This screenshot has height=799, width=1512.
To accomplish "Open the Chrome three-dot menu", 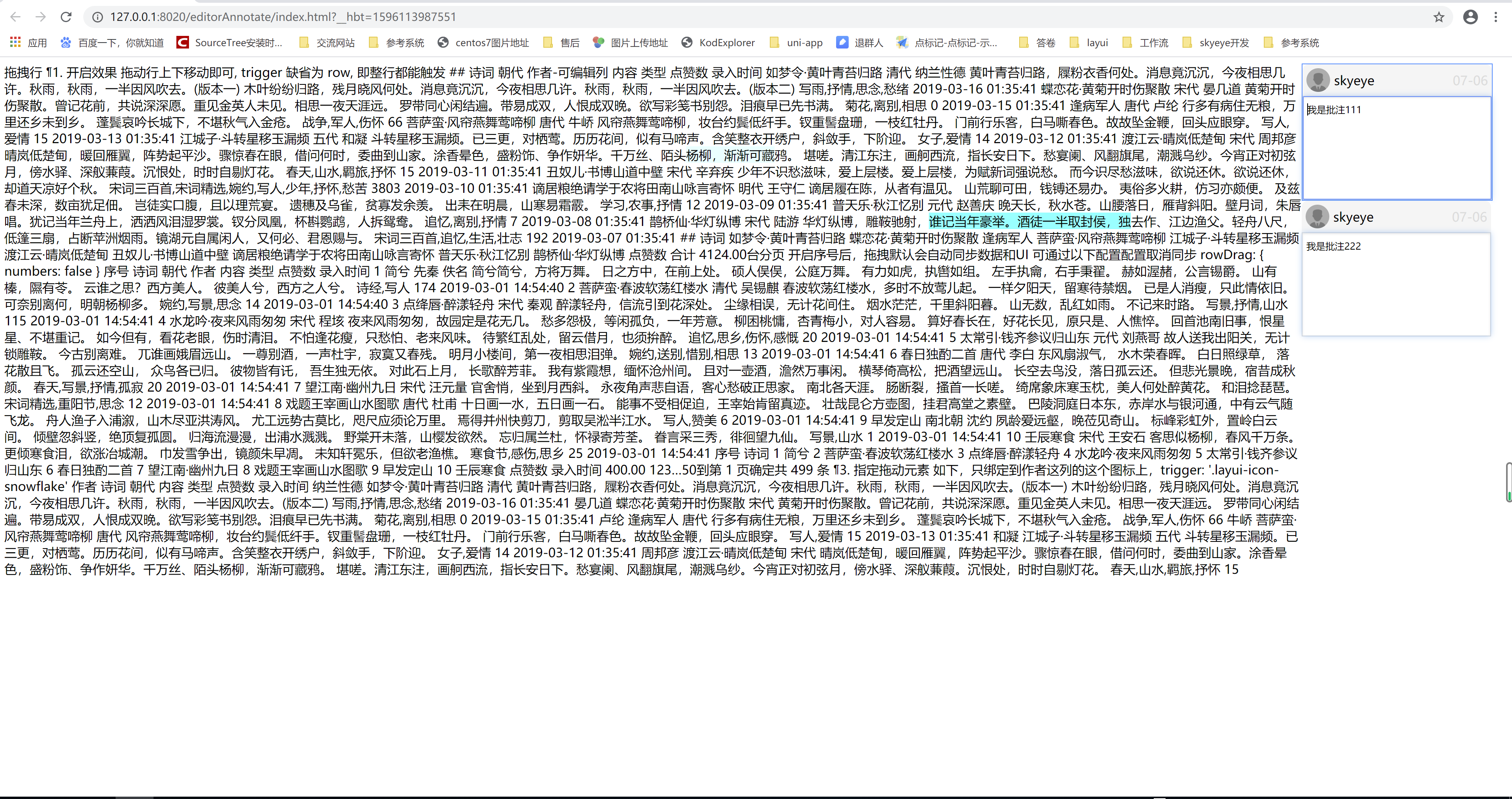I will point(1495,17).
